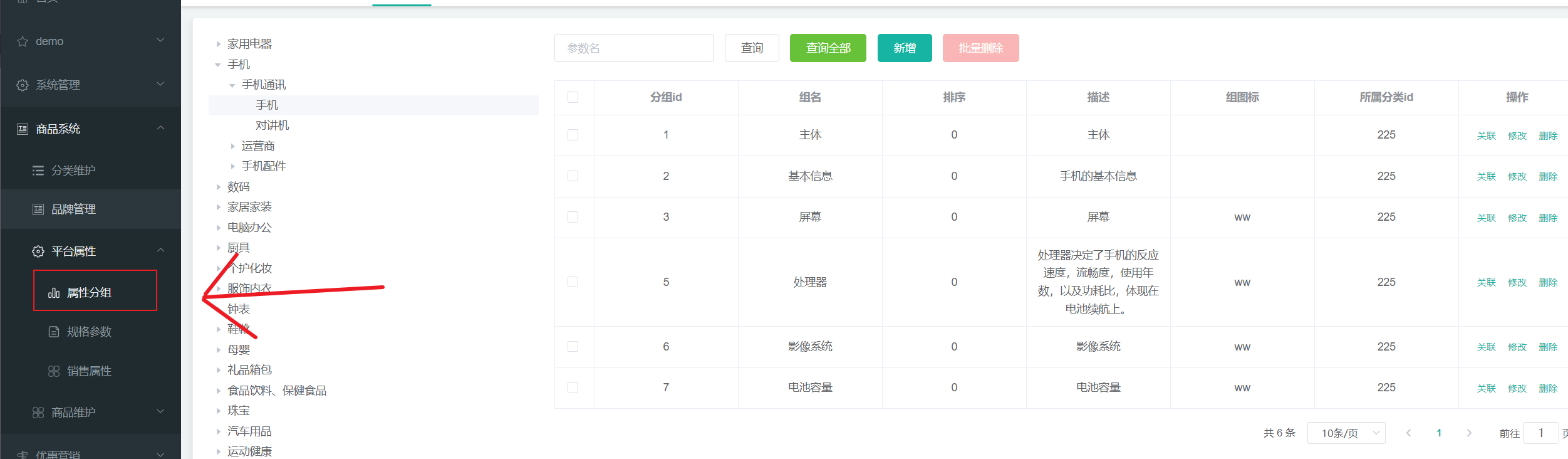Select the 母婴 tree item

click(239, 350)
